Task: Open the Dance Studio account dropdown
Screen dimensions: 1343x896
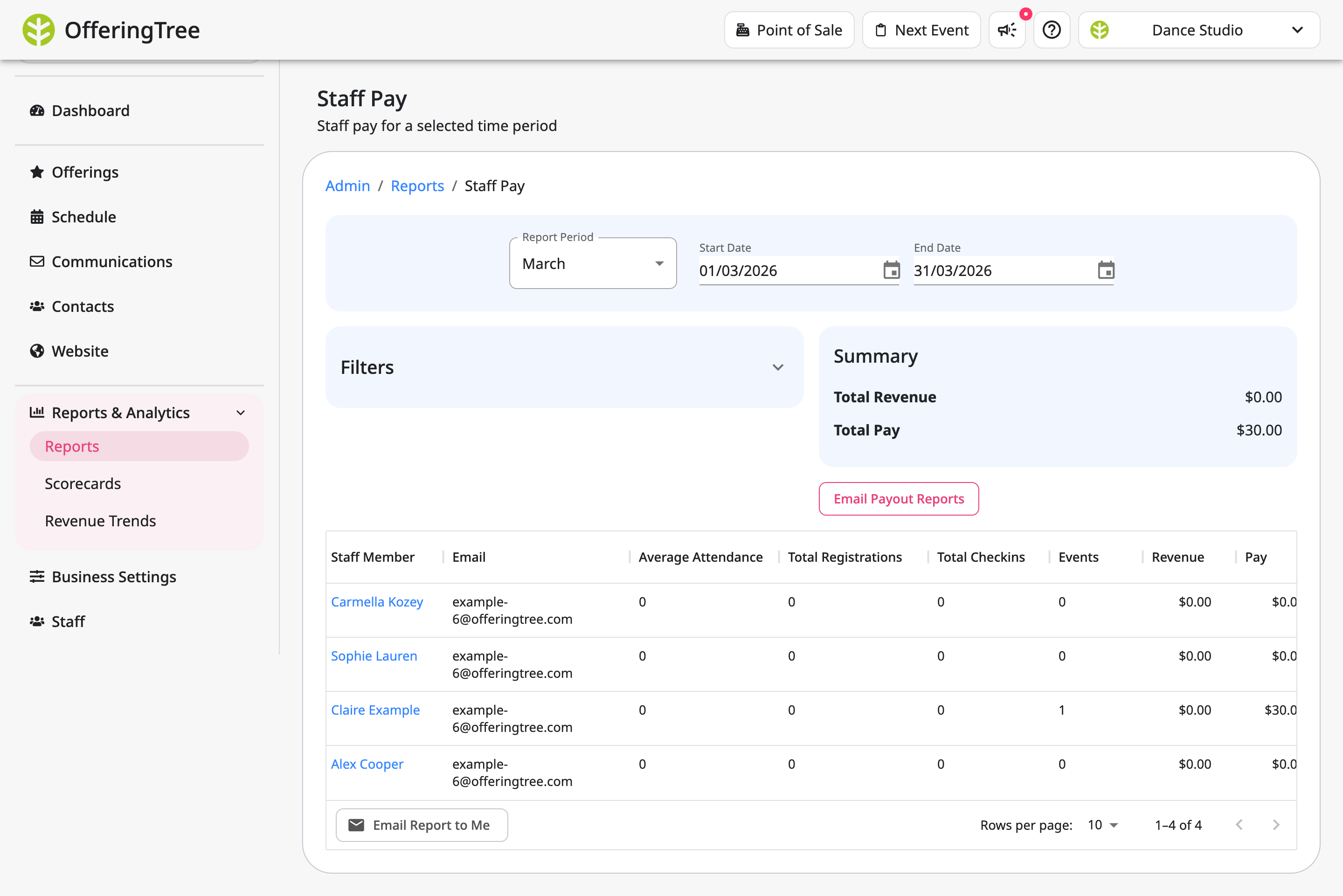Action: pyautogui.click(x=1199, y=30)
